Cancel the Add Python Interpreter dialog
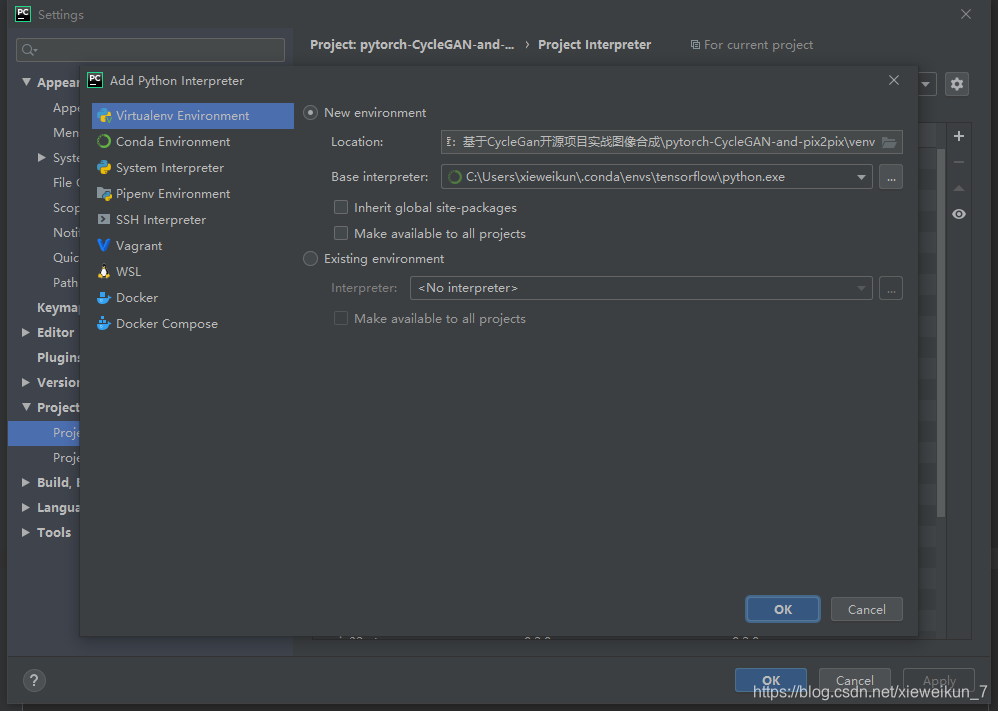The width and height of the screenshot is (998, 711). click(x=866, y=610)
